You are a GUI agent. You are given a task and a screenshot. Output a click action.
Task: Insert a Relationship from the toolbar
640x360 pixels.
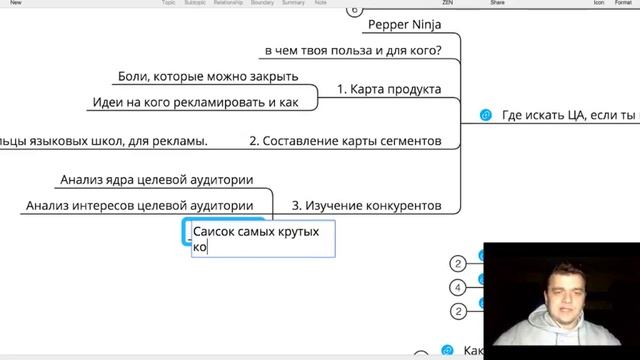[x=228, y=2]
